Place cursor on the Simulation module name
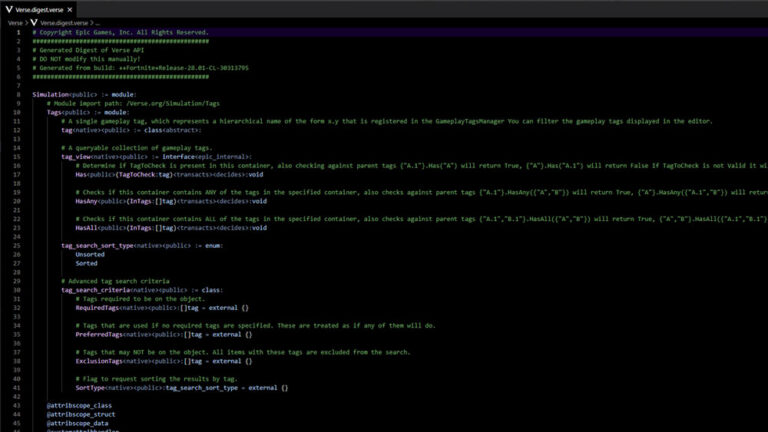This screenshot has width=768, height=432. point(50,93)
